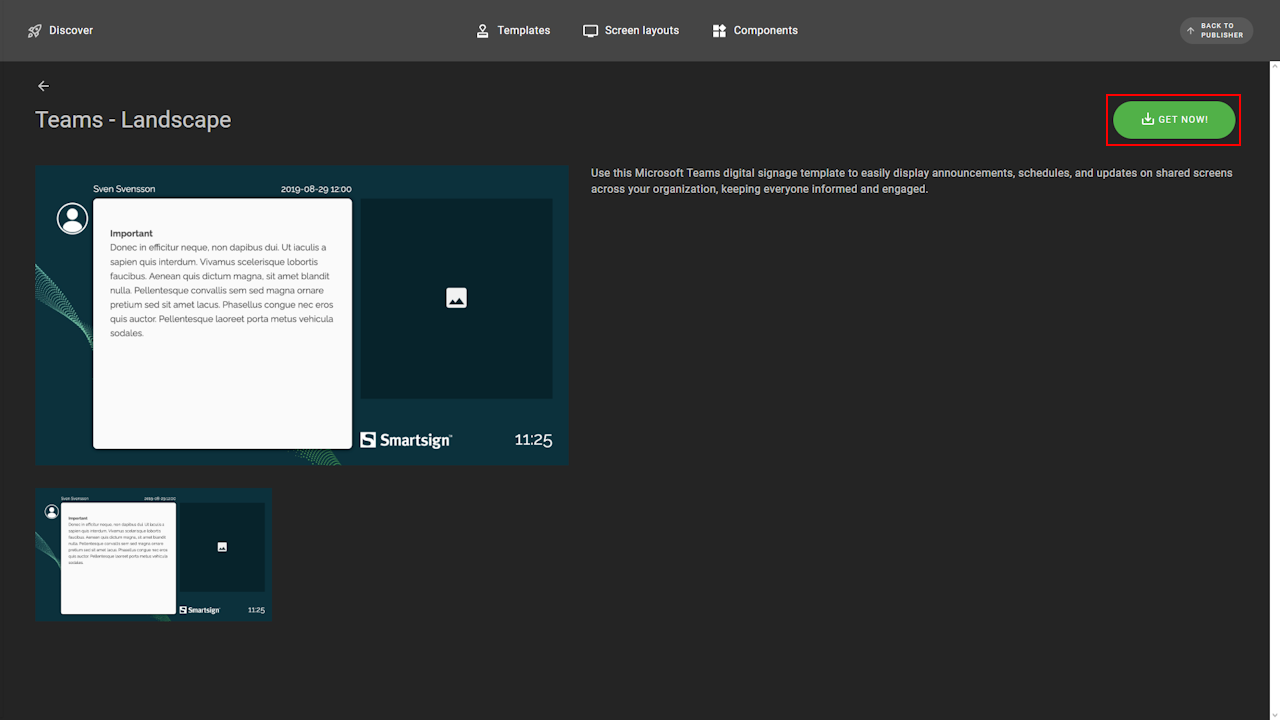Click the Templates stamp icon
The image size is (1280, 720).
[483, 31]
